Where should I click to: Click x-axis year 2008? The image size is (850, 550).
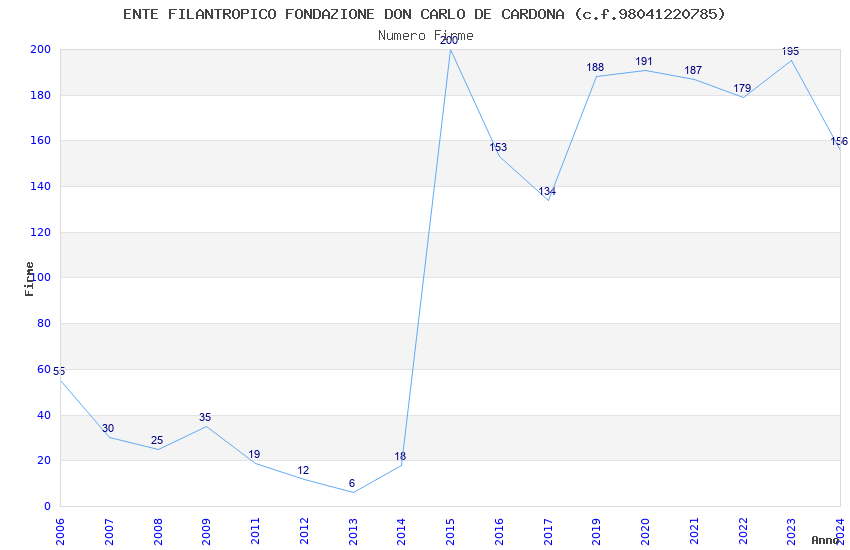(x=157, y=531)
